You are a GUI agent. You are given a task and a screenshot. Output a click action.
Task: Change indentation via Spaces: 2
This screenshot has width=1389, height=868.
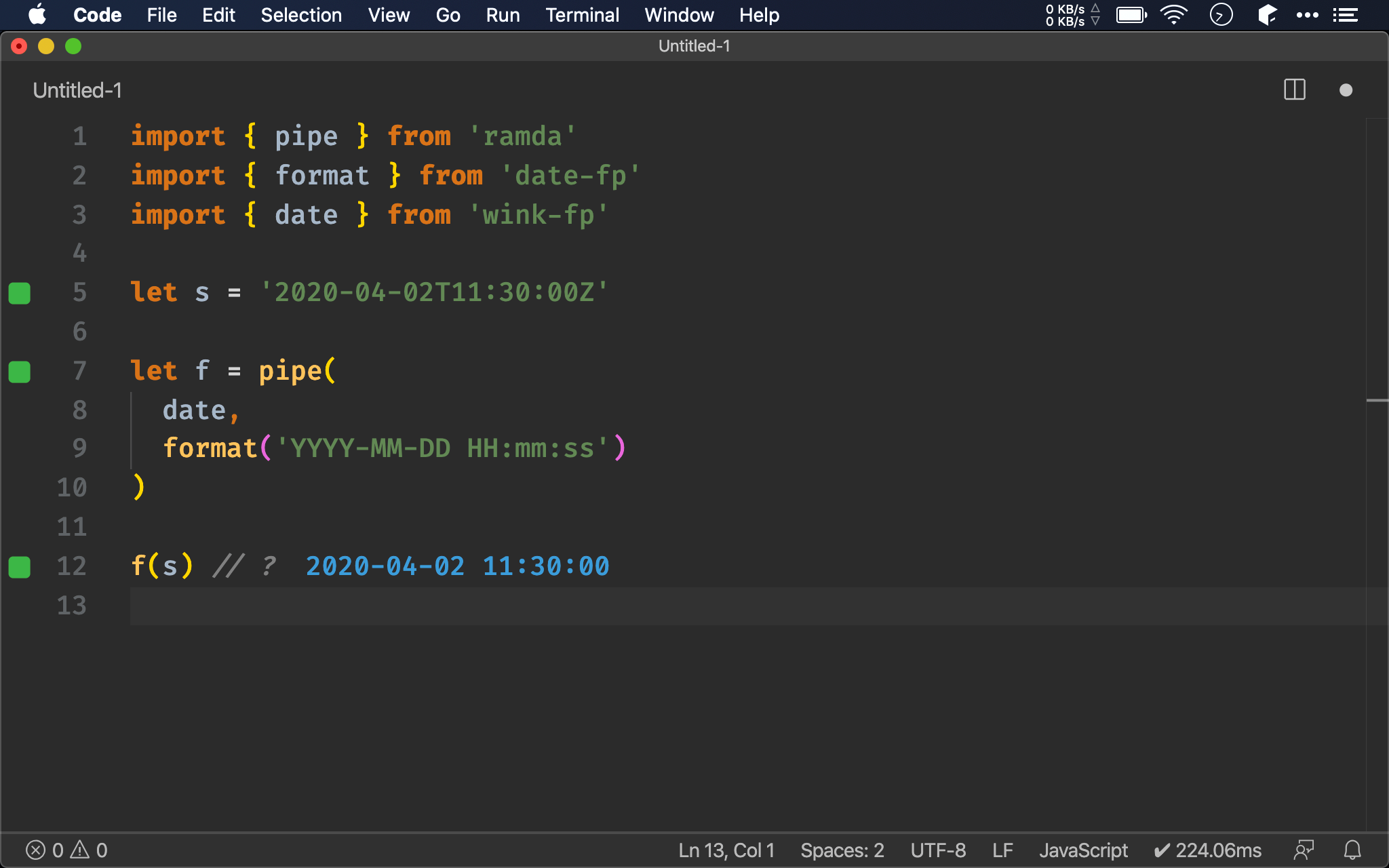pos(842,850)
